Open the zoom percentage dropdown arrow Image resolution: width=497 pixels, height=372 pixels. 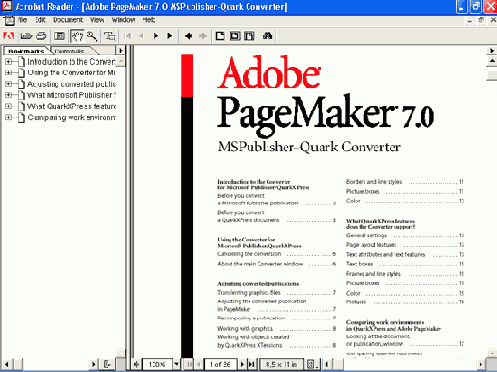tap(176, 364)
